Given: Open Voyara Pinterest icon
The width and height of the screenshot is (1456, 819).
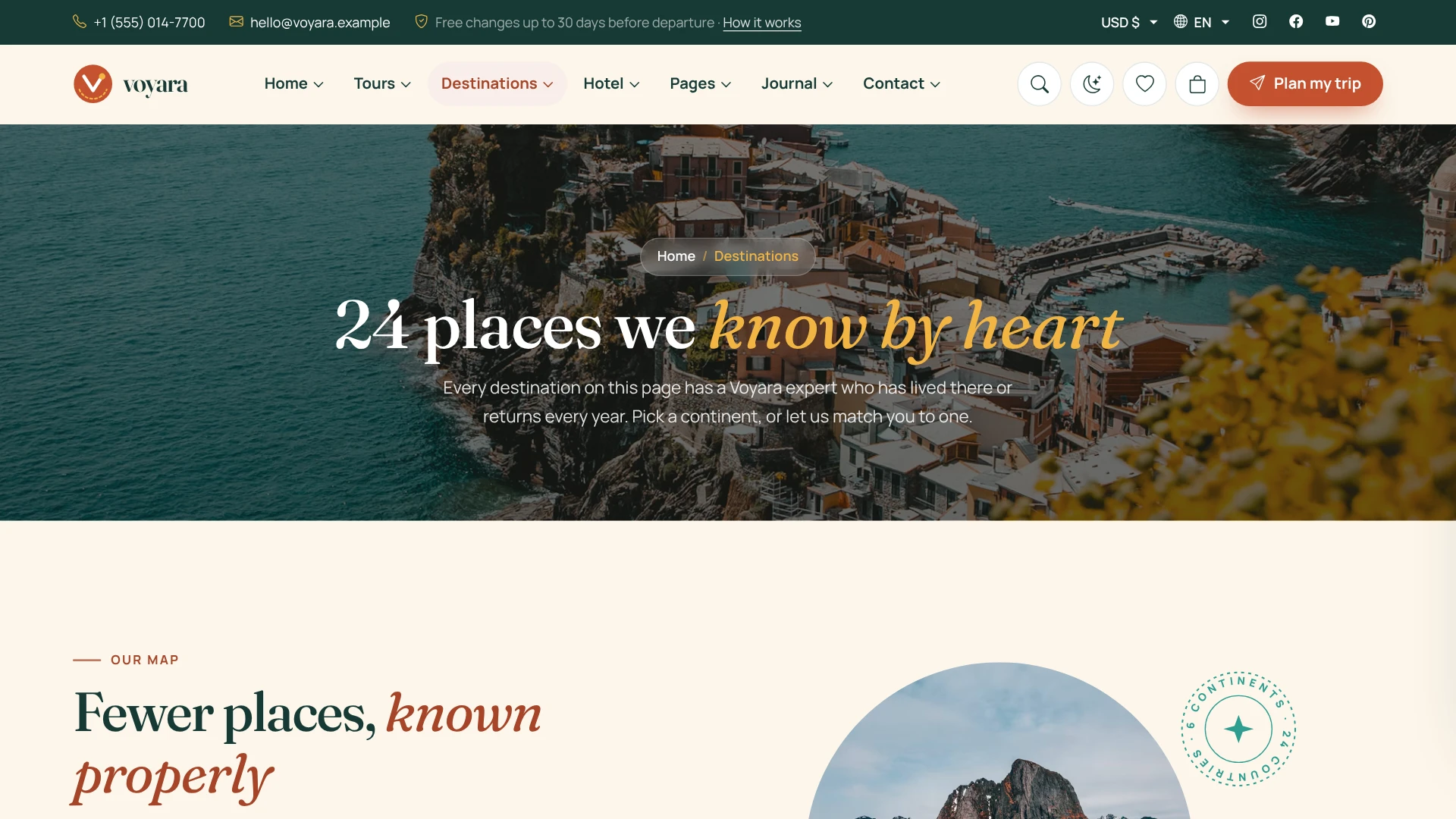Looking at the screenshot, I should tap(1369, 21).
